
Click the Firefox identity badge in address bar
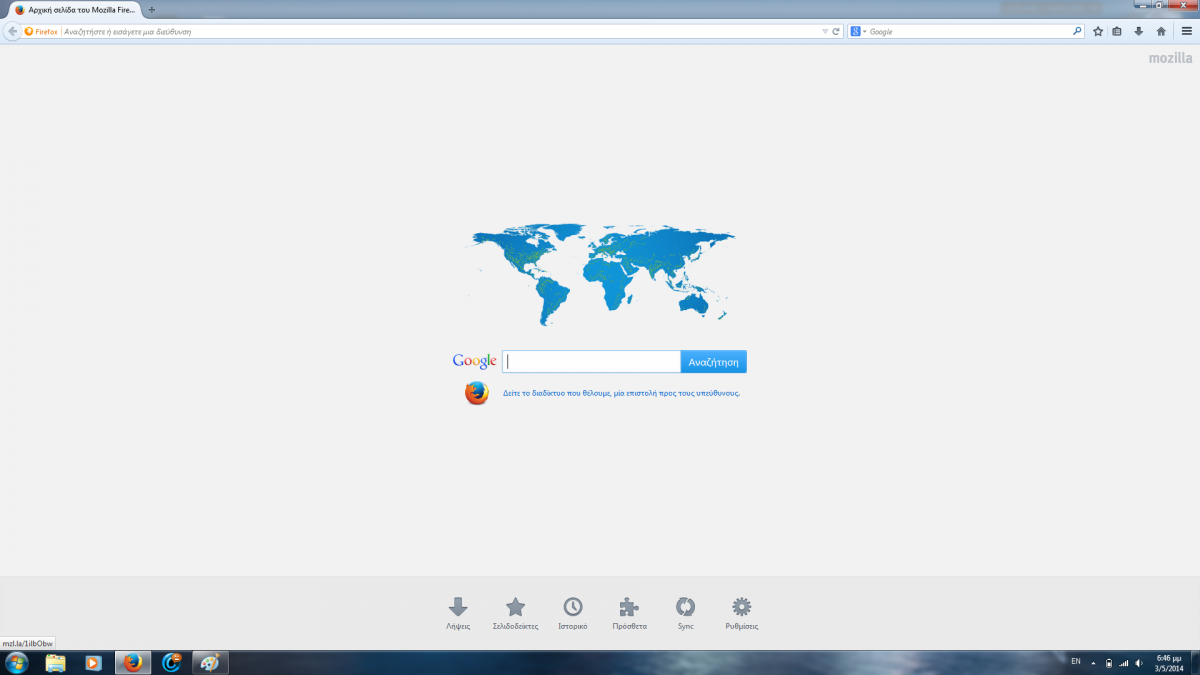click(x=41, y=31)
